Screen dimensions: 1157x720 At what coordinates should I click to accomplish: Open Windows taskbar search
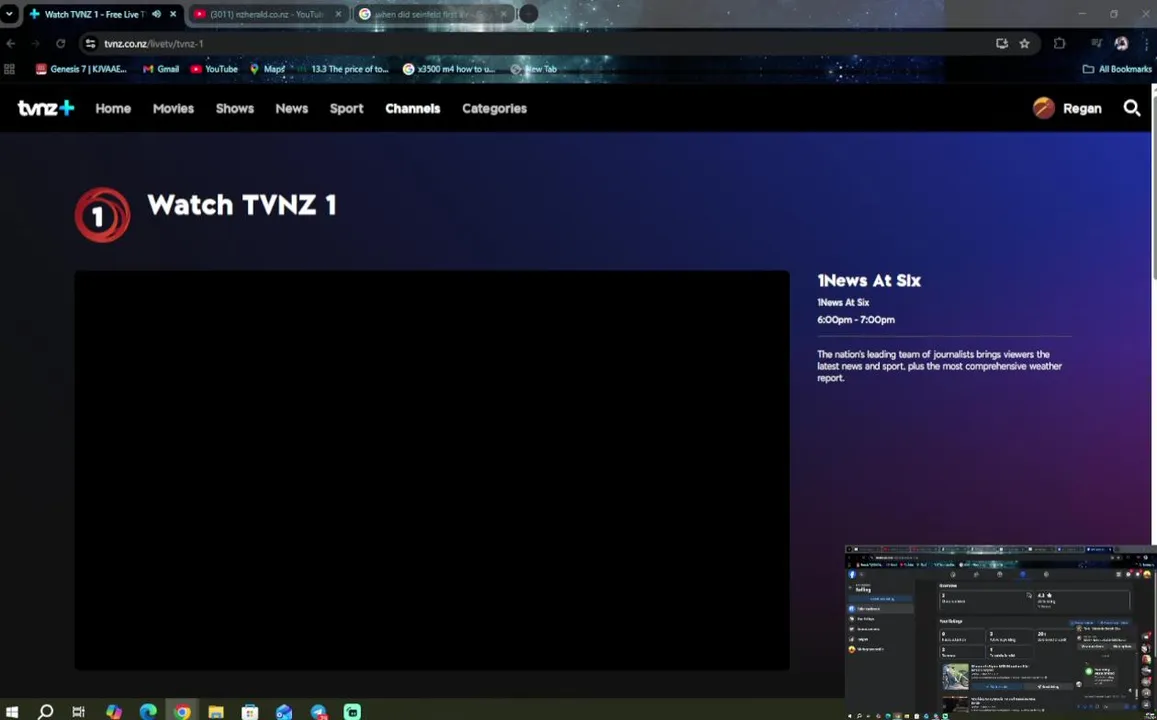46,711
